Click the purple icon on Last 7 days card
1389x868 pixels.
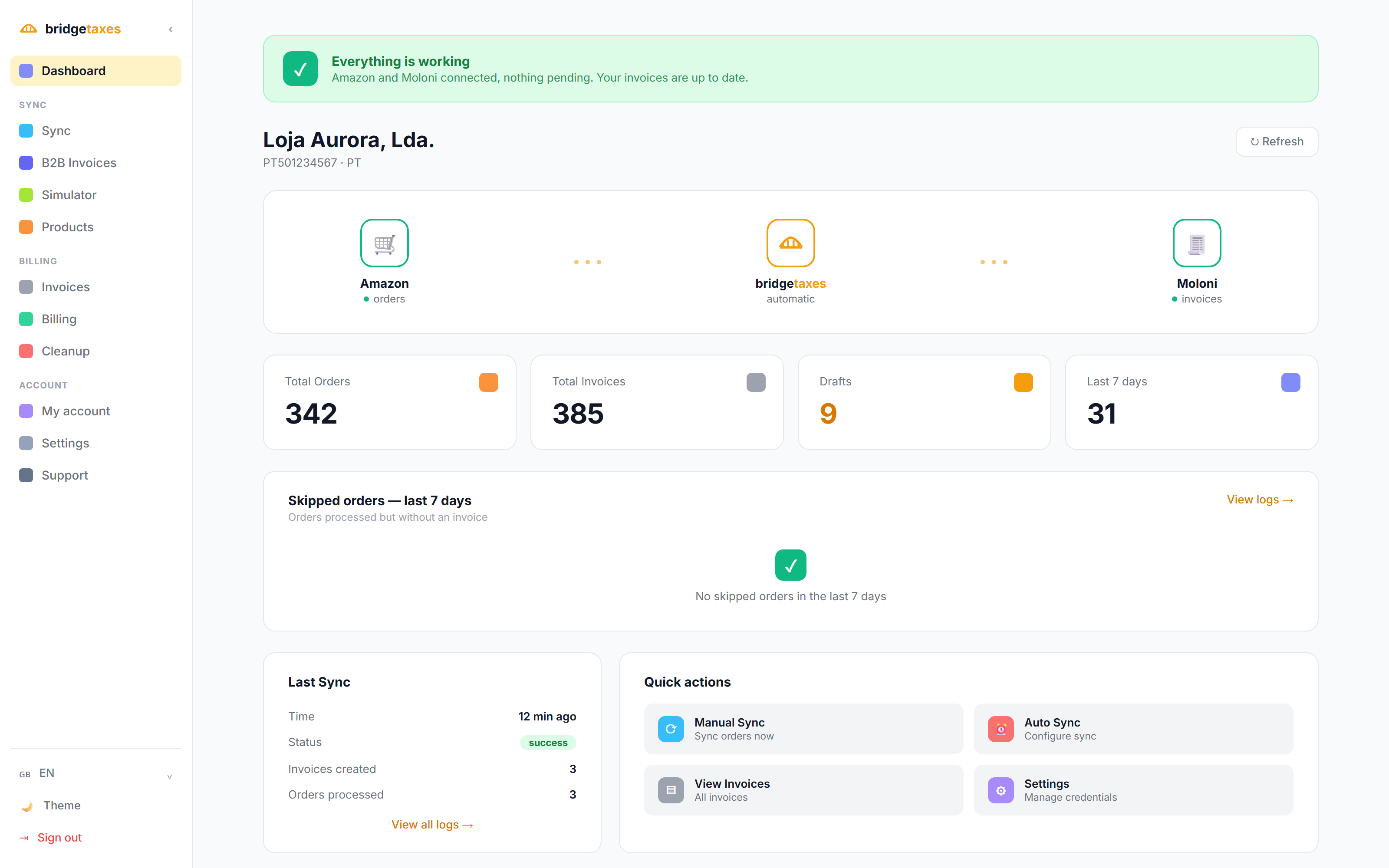(1290, 382)
